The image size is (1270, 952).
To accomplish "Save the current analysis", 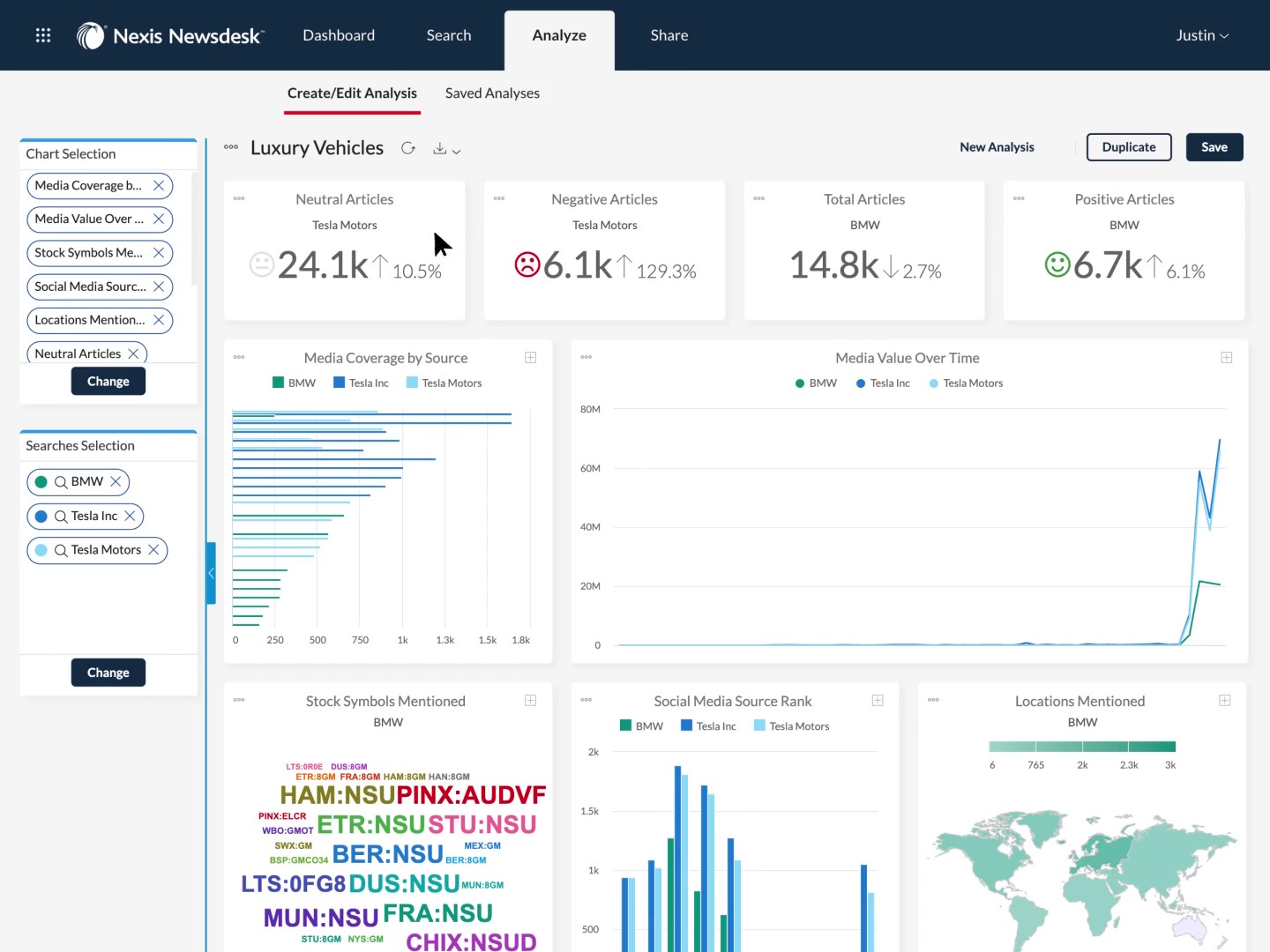I will click(x=1214, y=147).
